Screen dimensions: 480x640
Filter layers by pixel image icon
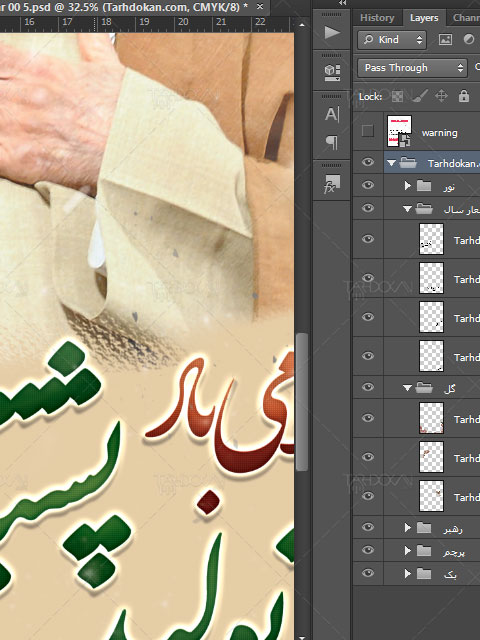tap(445, 39)
